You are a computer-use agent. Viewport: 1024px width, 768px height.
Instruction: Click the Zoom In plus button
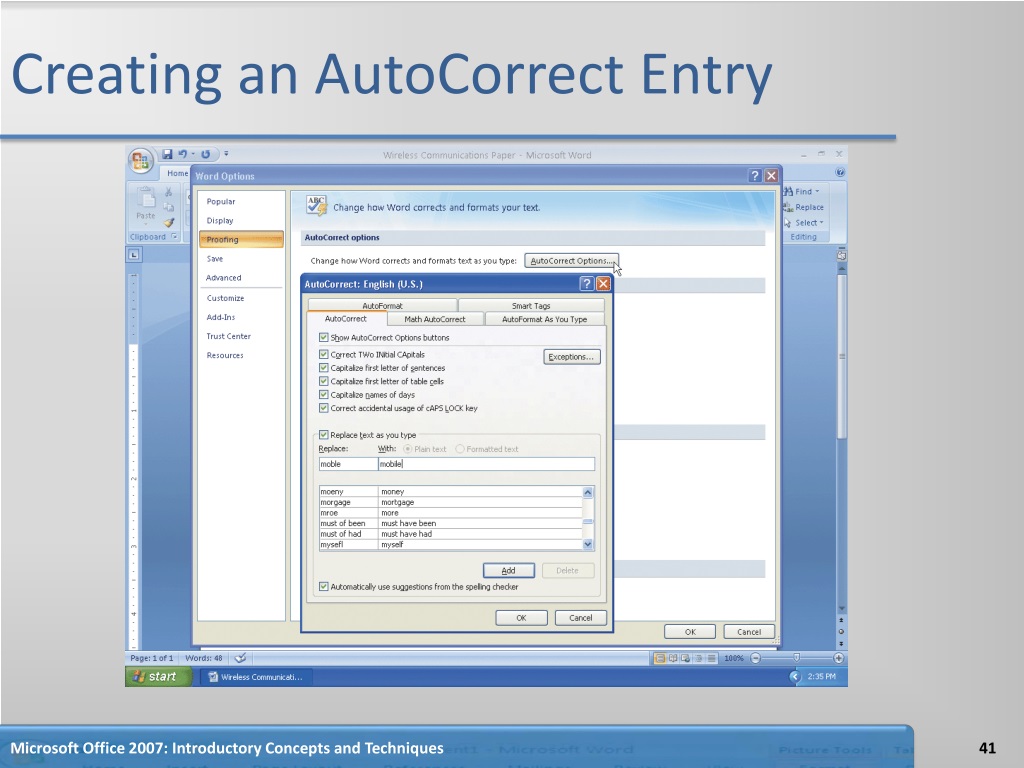point(839,658)
